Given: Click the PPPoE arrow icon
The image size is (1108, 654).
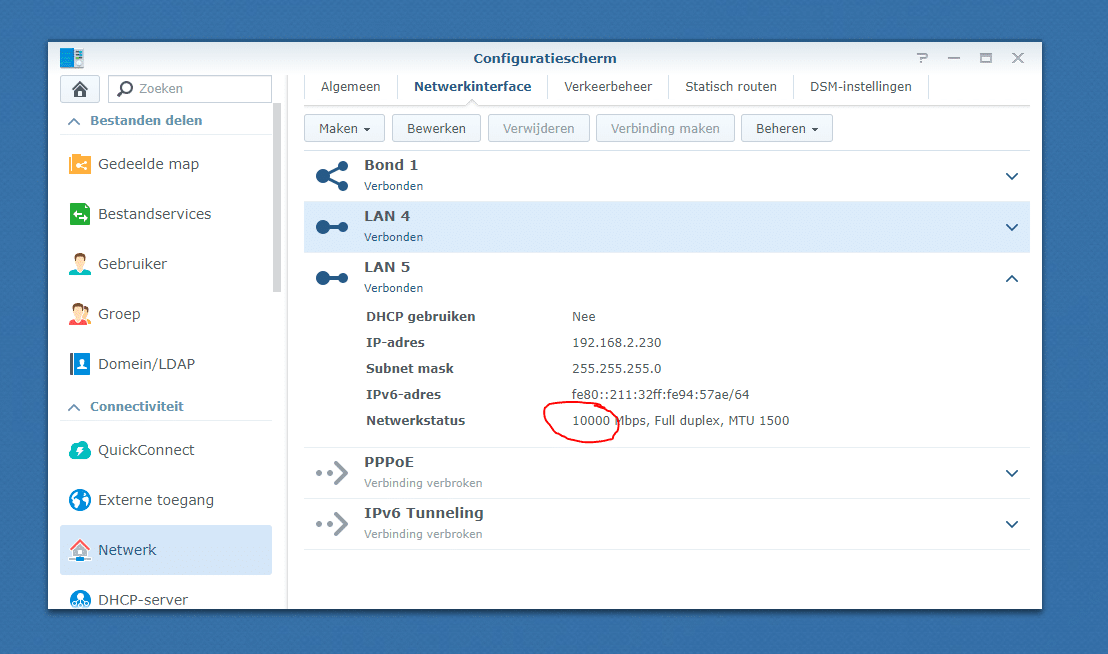Looking at the screenshot, I should coord(332,472).
